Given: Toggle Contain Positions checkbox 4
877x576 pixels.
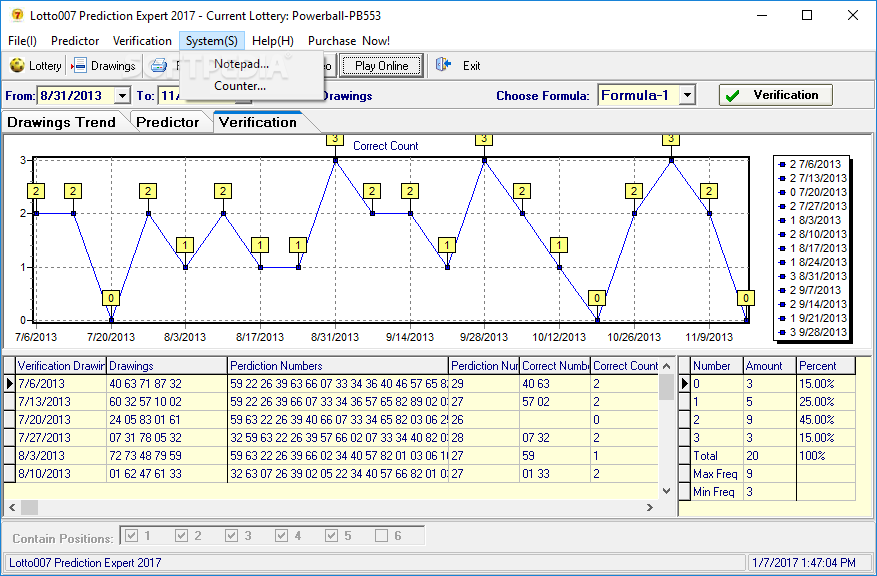Looking at the screenshot, I should coord(281,536).
